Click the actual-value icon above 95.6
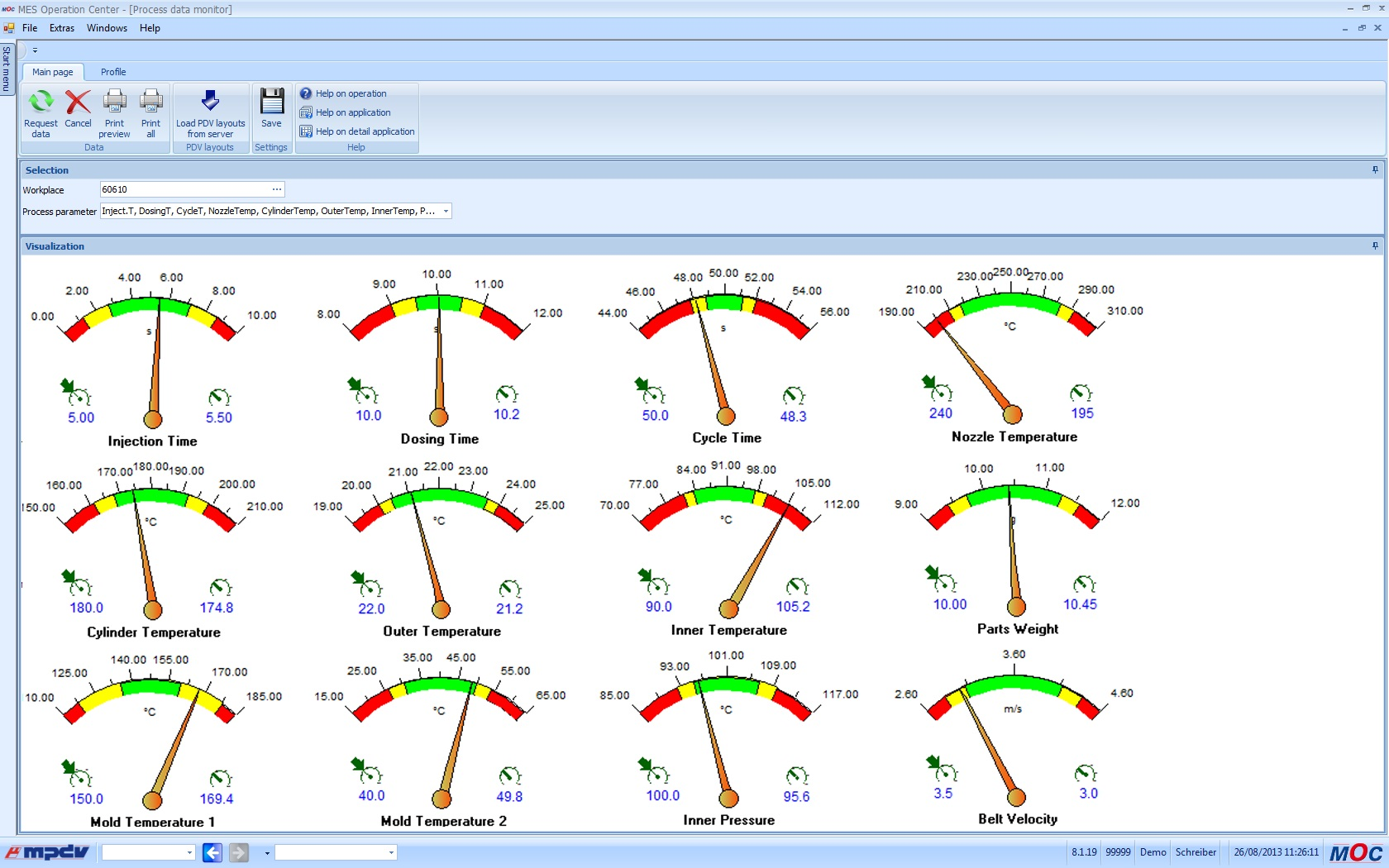 coord(797,775)
